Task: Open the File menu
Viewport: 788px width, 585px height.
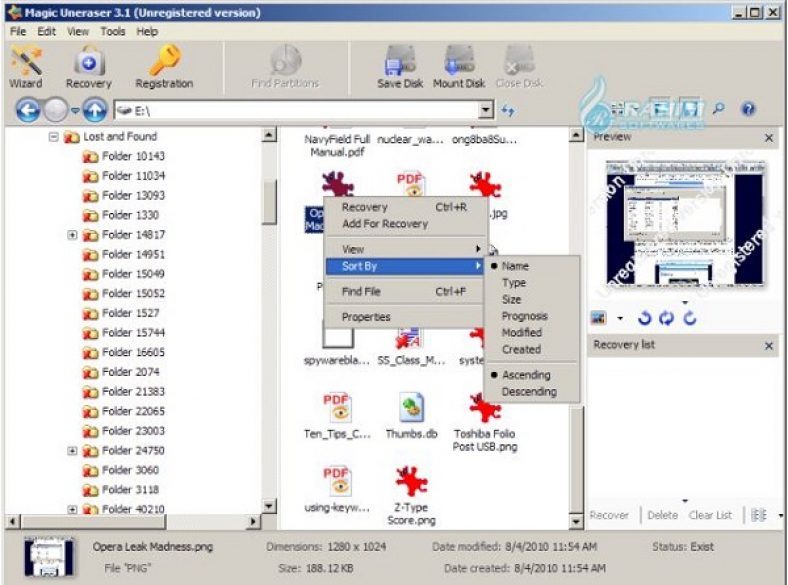Action: point(18,32)
